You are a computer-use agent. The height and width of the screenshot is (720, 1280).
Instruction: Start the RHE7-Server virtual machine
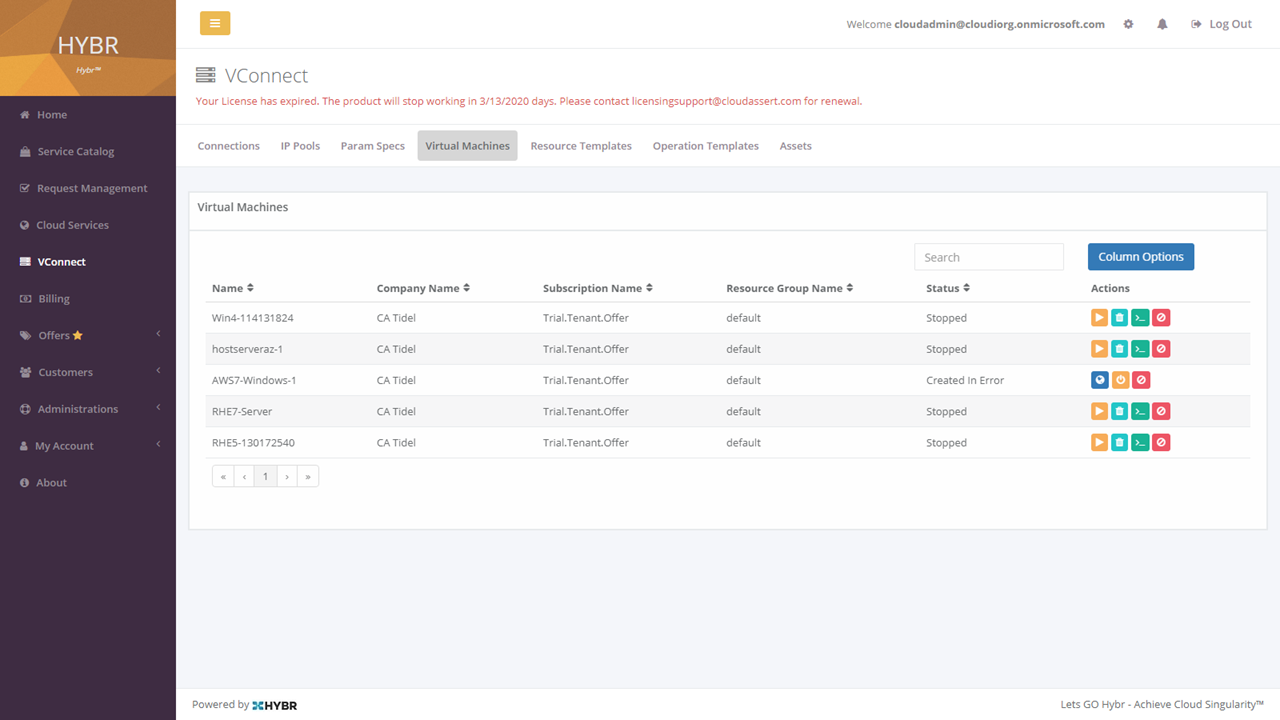point(1099,411)
